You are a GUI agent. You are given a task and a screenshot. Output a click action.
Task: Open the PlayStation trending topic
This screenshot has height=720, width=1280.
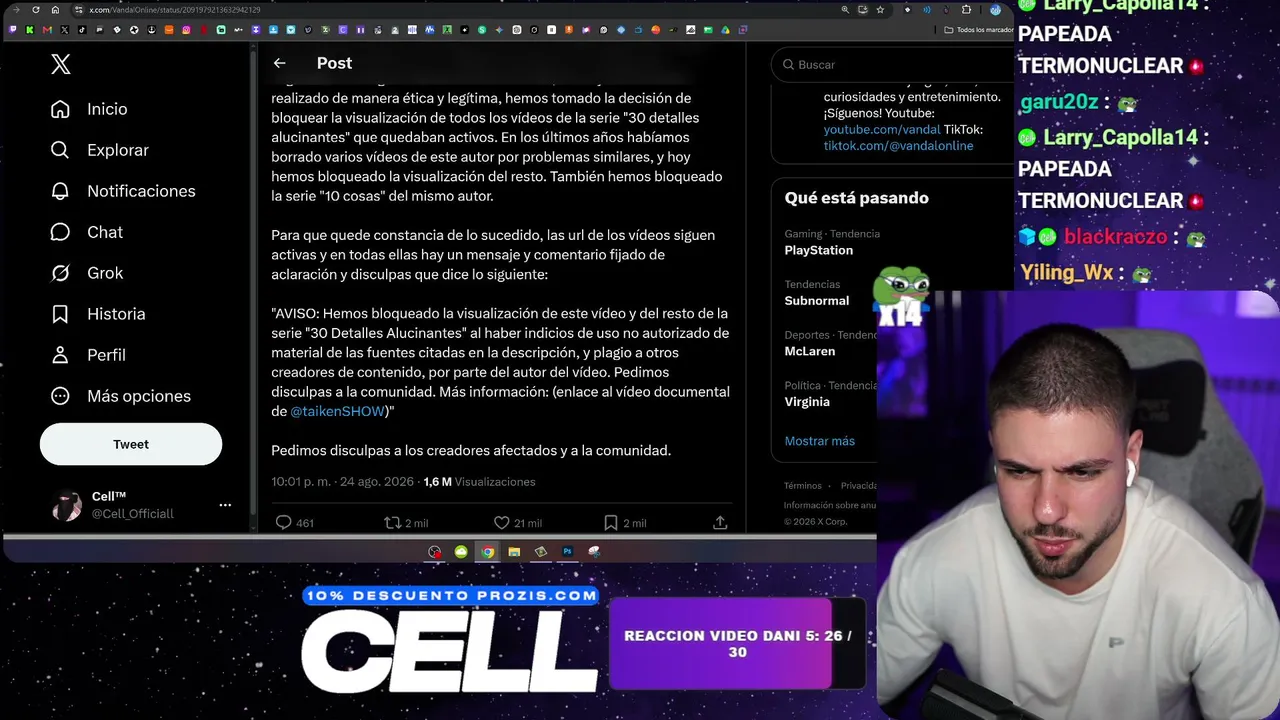[819, 250]
